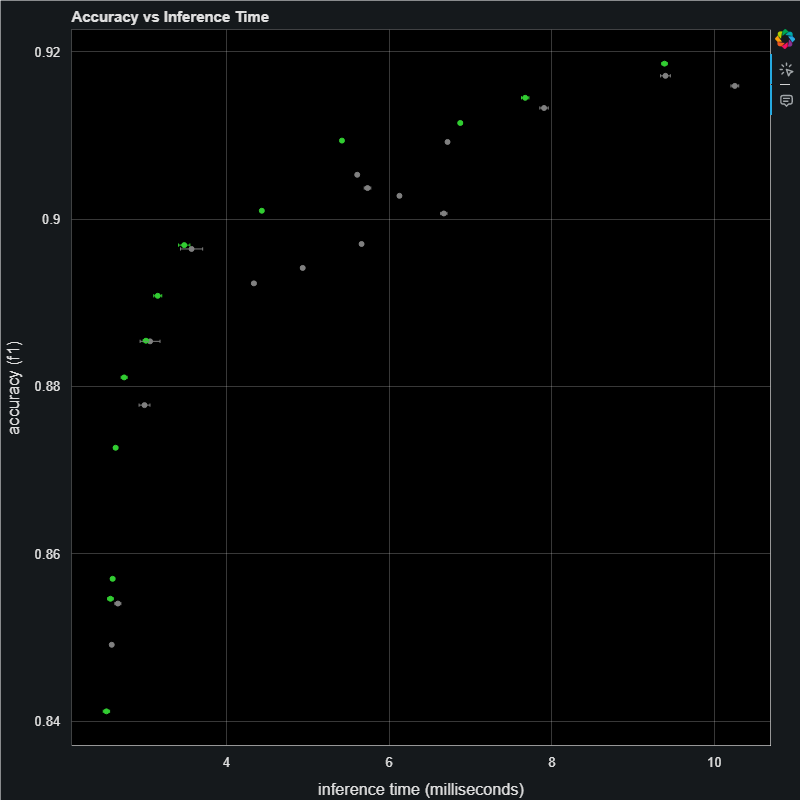Click the x-axis label inference time (milliseconds)
This screenshot has height=800, width=800.
[421, 789]
